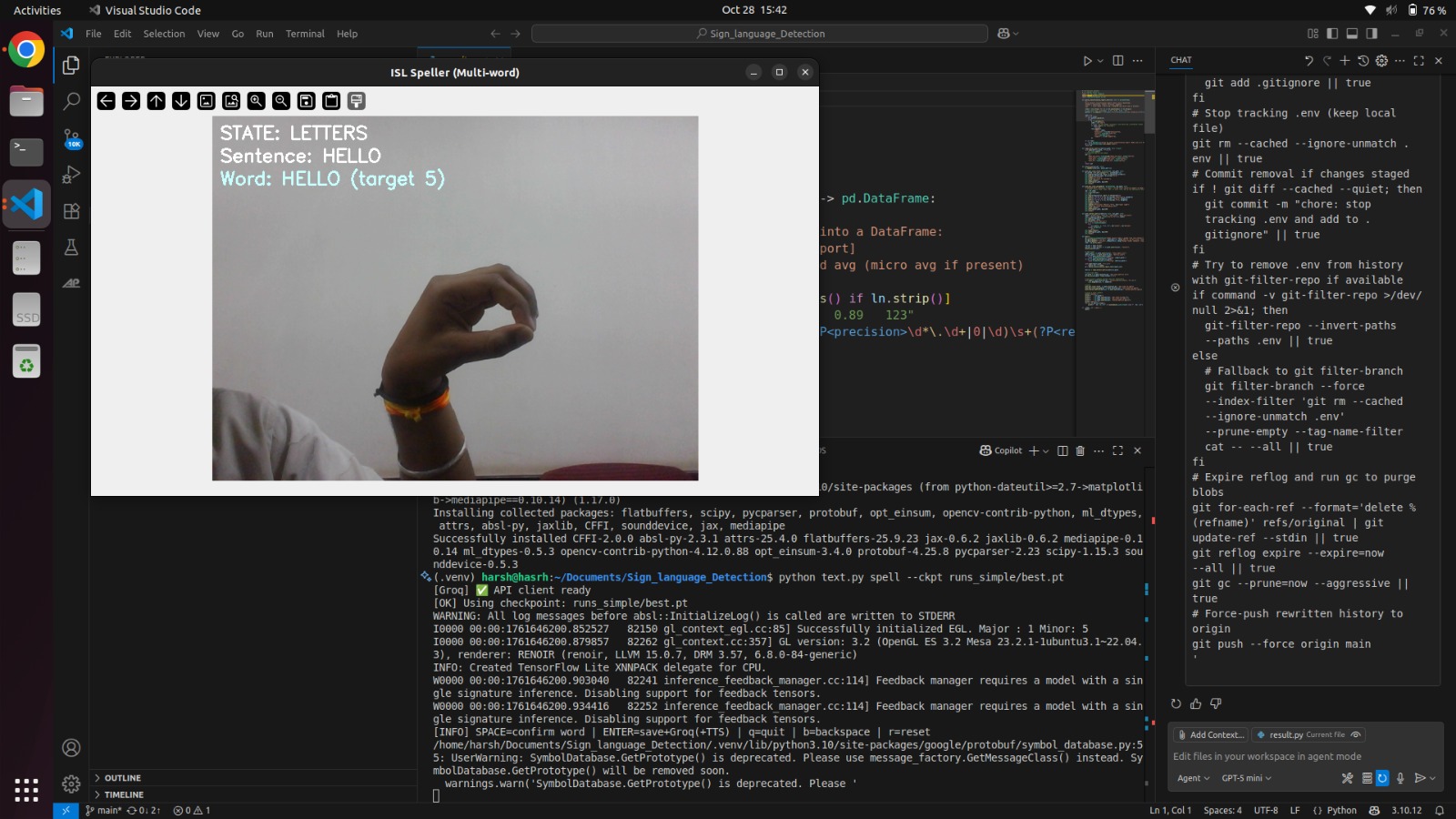Open Search view in activity bar
1456x819 pixels.
[x=71, y=101]
